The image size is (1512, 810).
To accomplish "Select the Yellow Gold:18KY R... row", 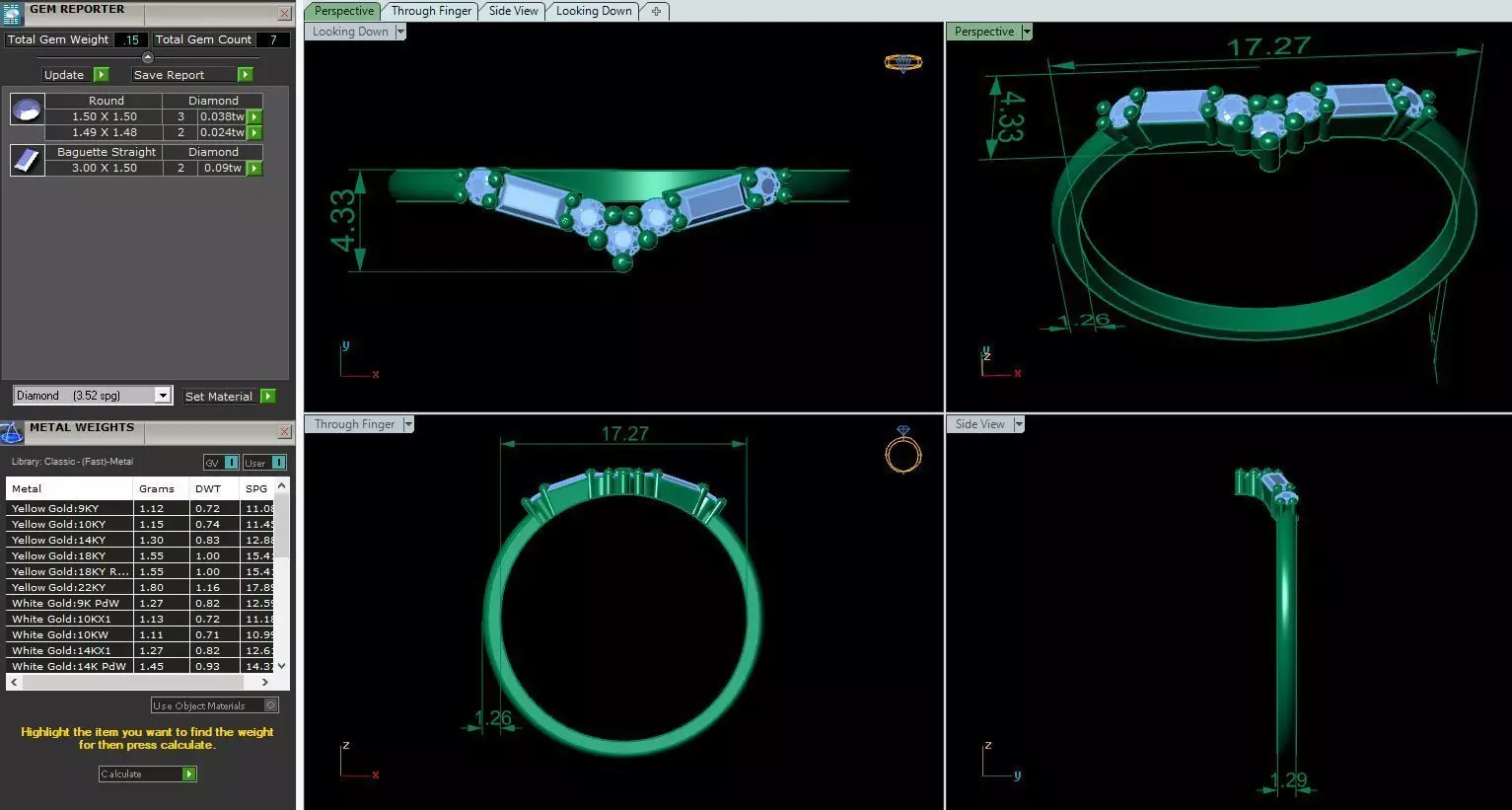I will pyautogui.click(x=140, y=571).
